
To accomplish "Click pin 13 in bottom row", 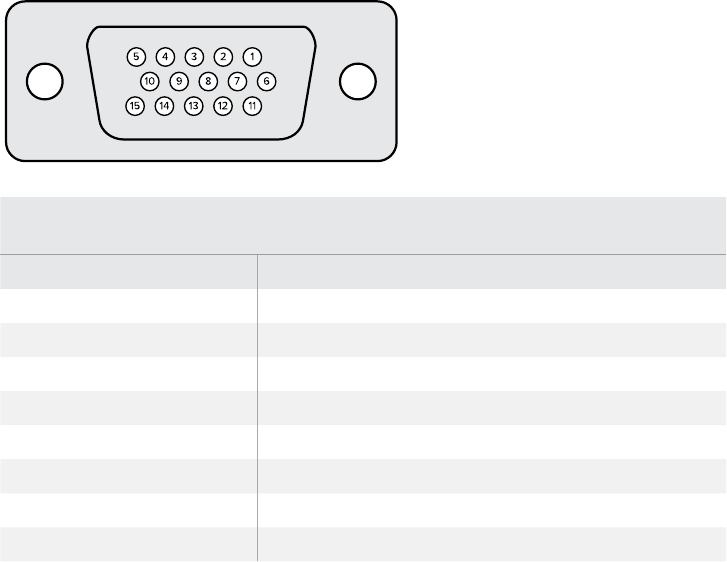I will (194, 106).
